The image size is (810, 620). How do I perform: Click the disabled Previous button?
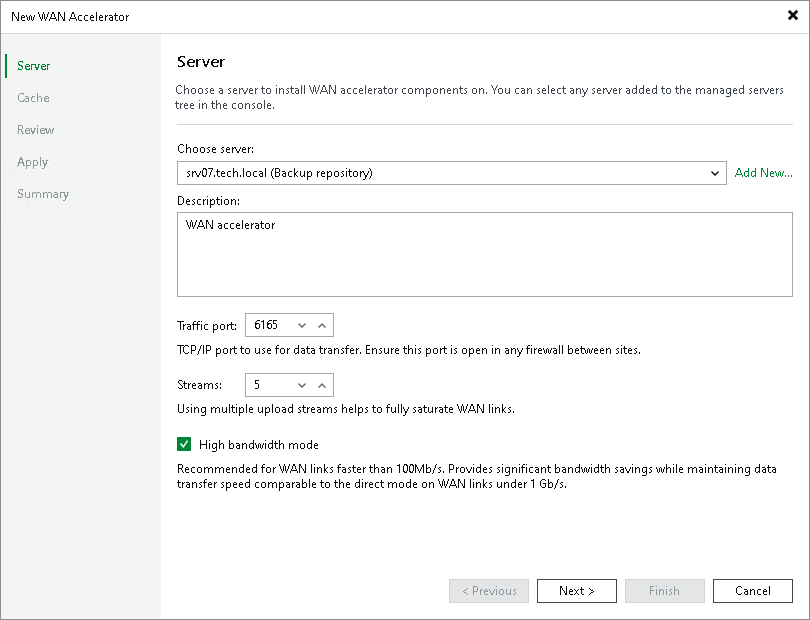point(489,591)
